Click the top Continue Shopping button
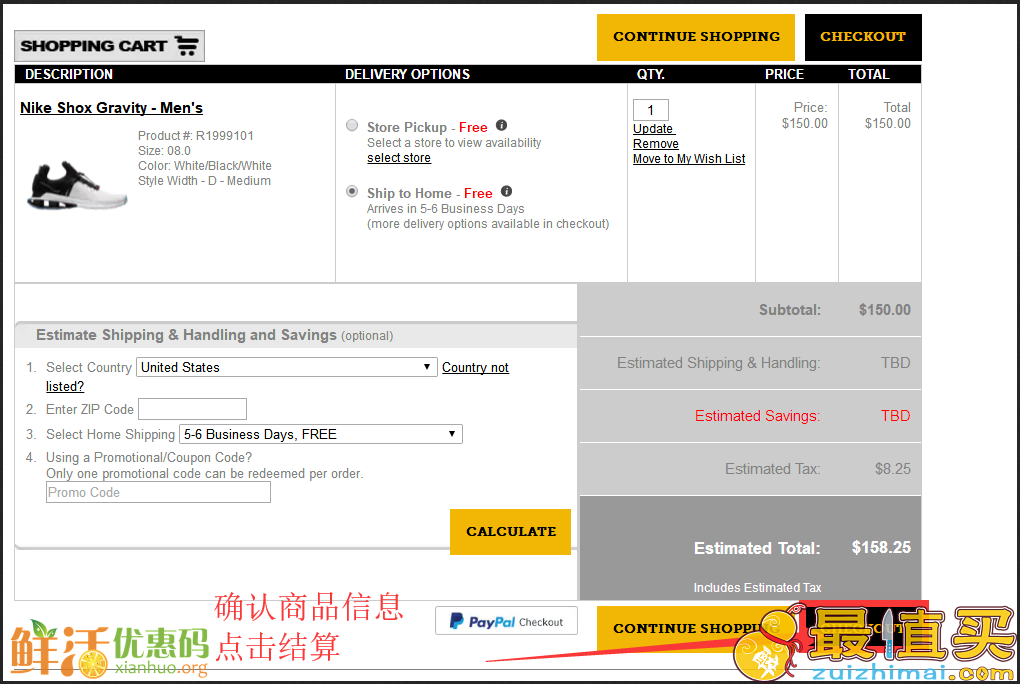1020x684 pixels. click(x=696, y=37)
